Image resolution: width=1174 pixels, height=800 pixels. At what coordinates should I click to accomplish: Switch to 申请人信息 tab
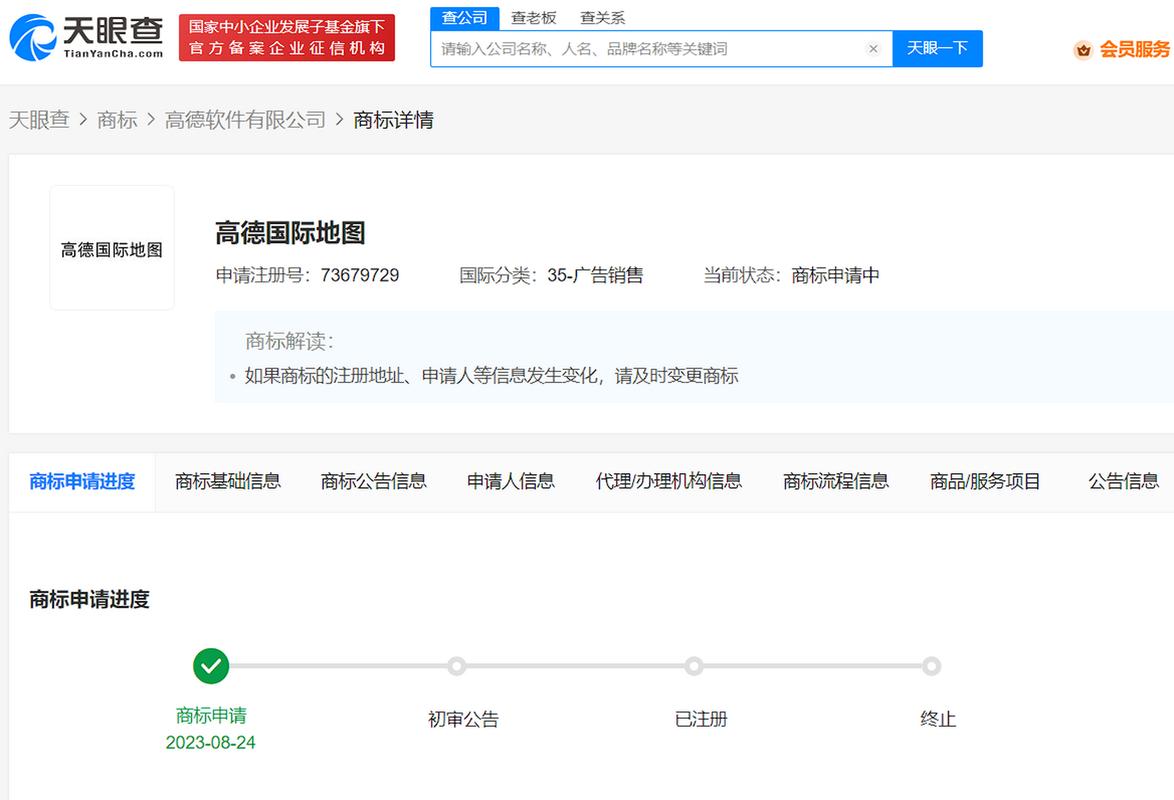click(x=511, y=482)
